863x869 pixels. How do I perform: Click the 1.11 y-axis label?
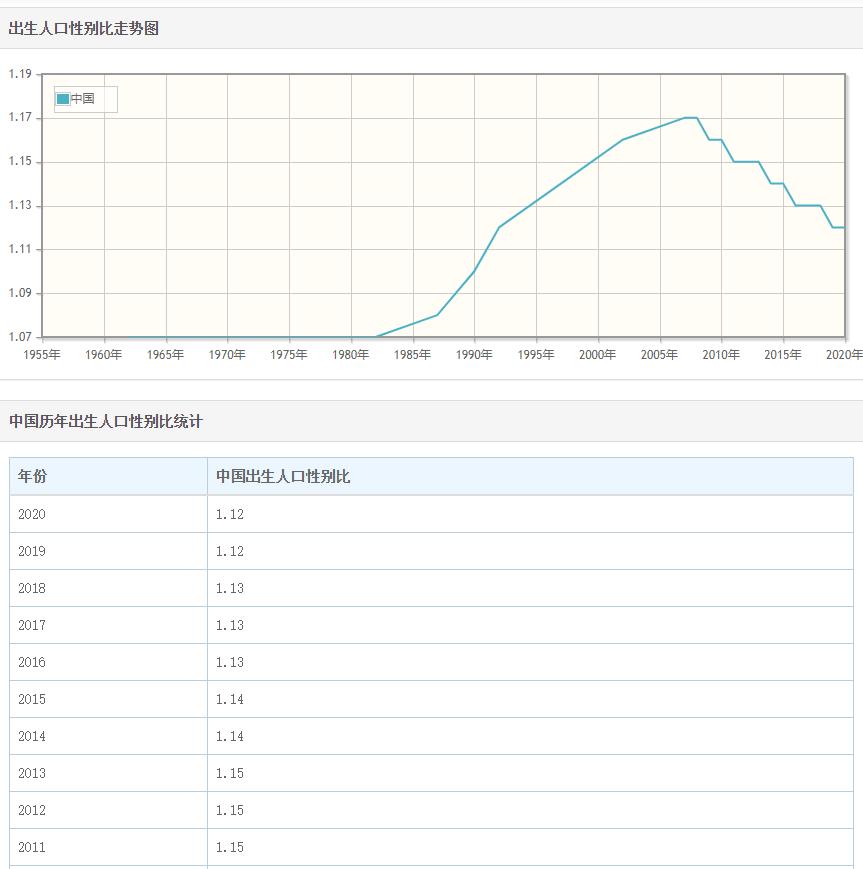click(20, 249)
